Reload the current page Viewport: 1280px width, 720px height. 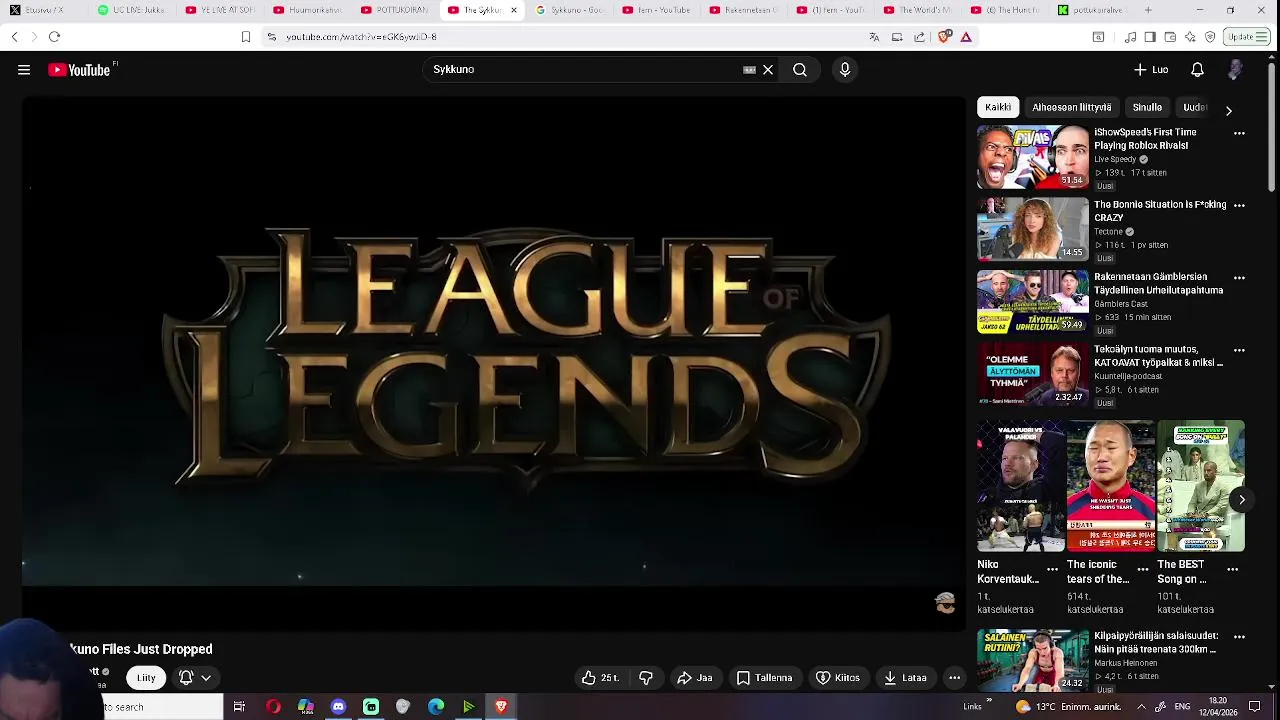click(x=54, y=37)
